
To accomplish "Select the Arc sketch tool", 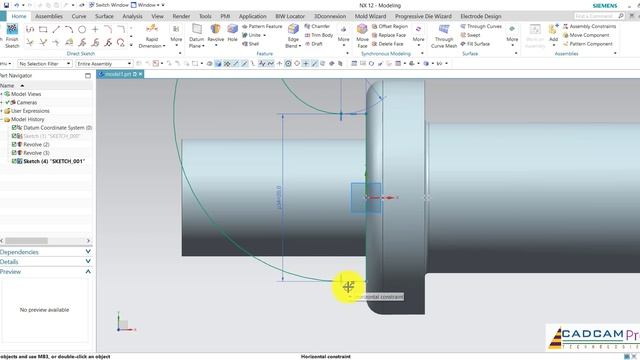I will [x=69, y=29].
